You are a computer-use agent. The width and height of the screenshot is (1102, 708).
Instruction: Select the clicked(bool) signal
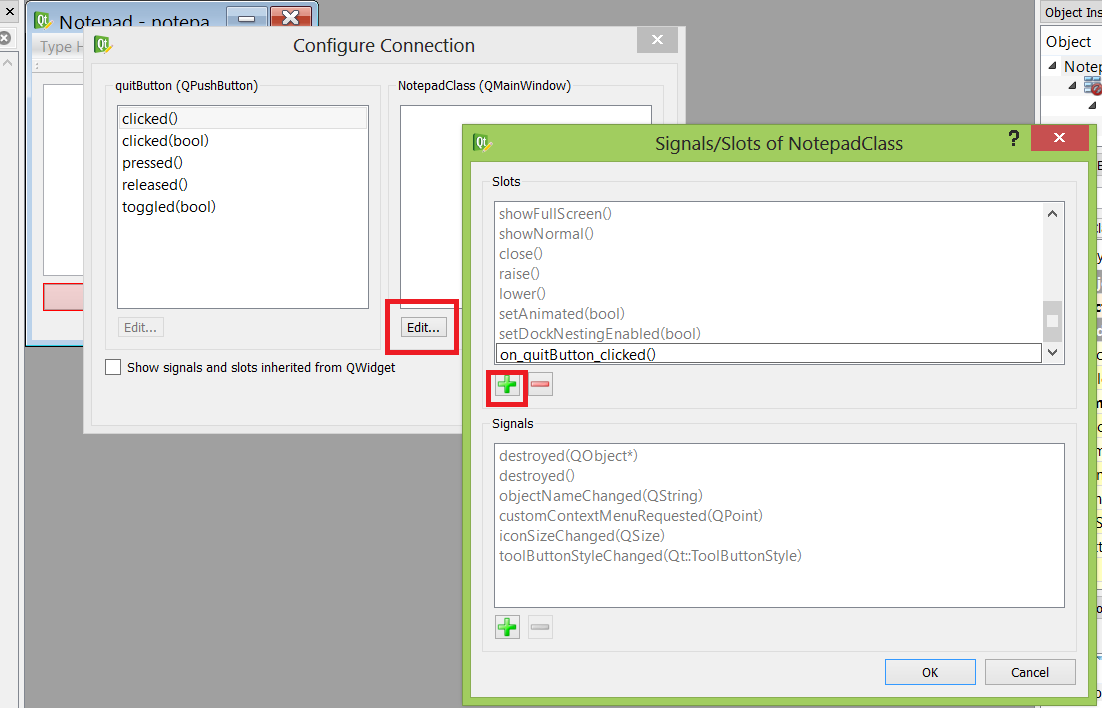coord(242,141)
